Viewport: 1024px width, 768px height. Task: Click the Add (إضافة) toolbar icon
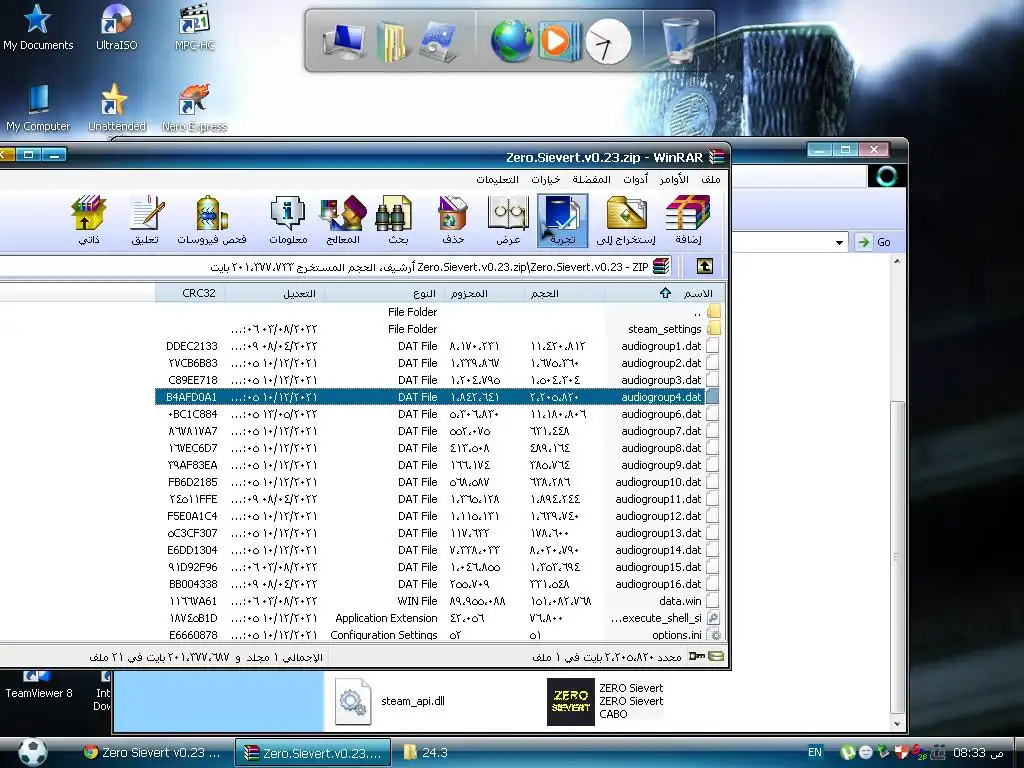coord(688,221)
